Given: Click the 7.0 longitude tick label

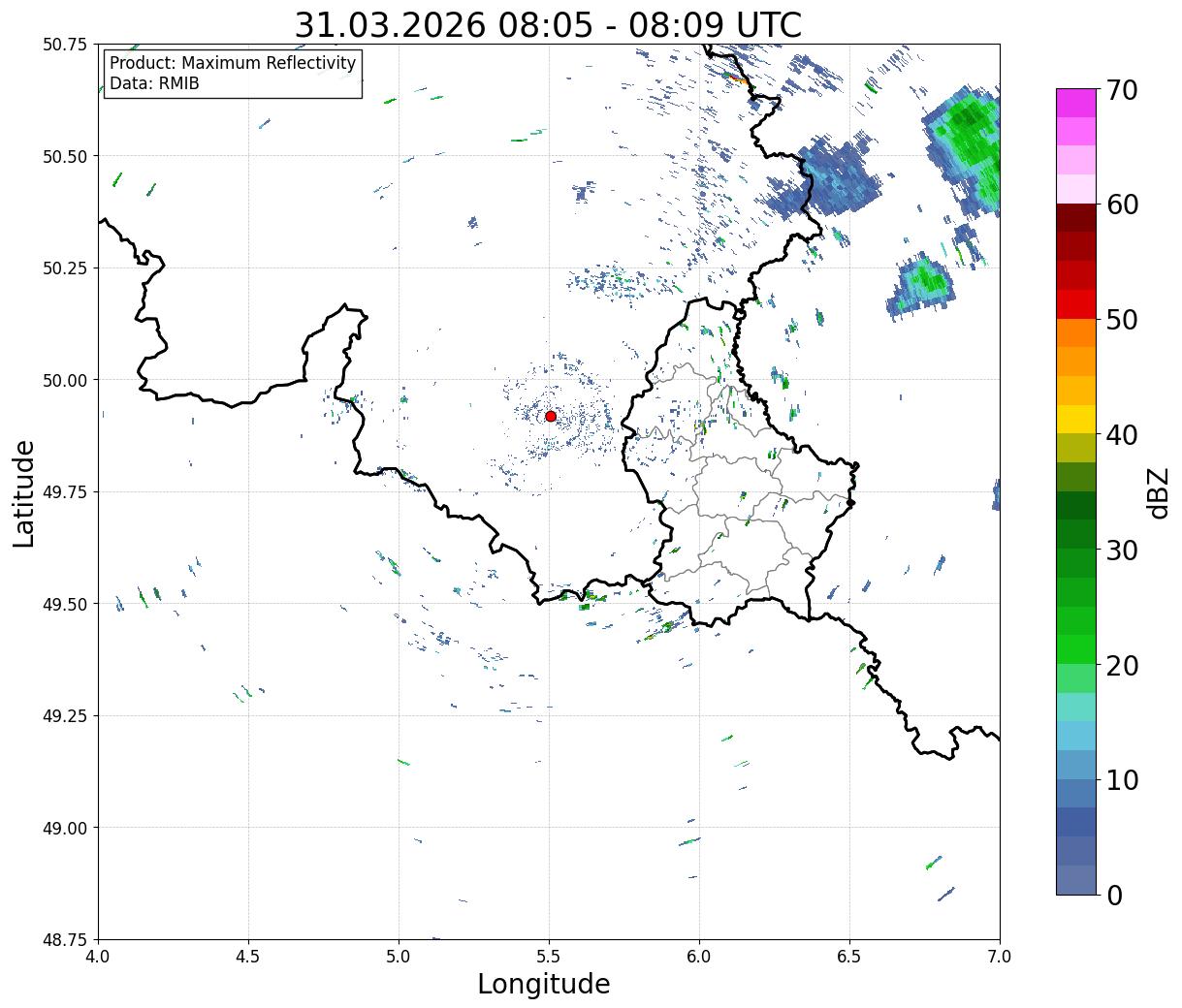Looking at the screenshot, I should click(x=1000, y=956).
